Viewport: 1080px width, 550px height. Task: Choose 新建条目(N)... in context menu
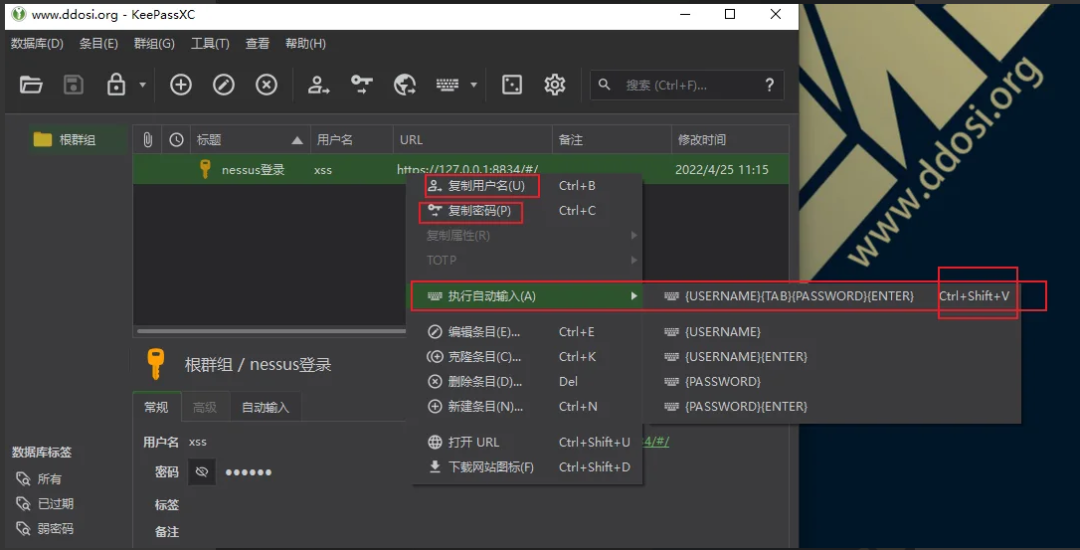[x=527, y=406]
